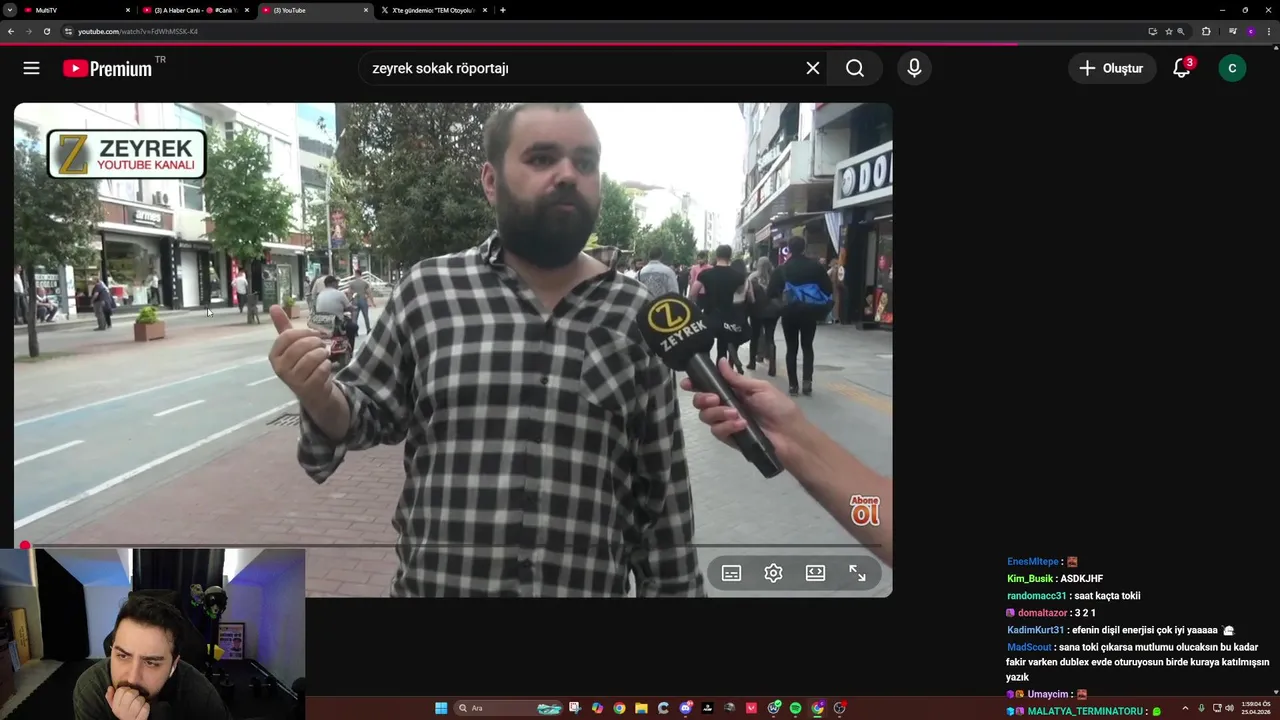Open browser extensions puzzle icon
Screen dimensions: 1280x720
1206,31
